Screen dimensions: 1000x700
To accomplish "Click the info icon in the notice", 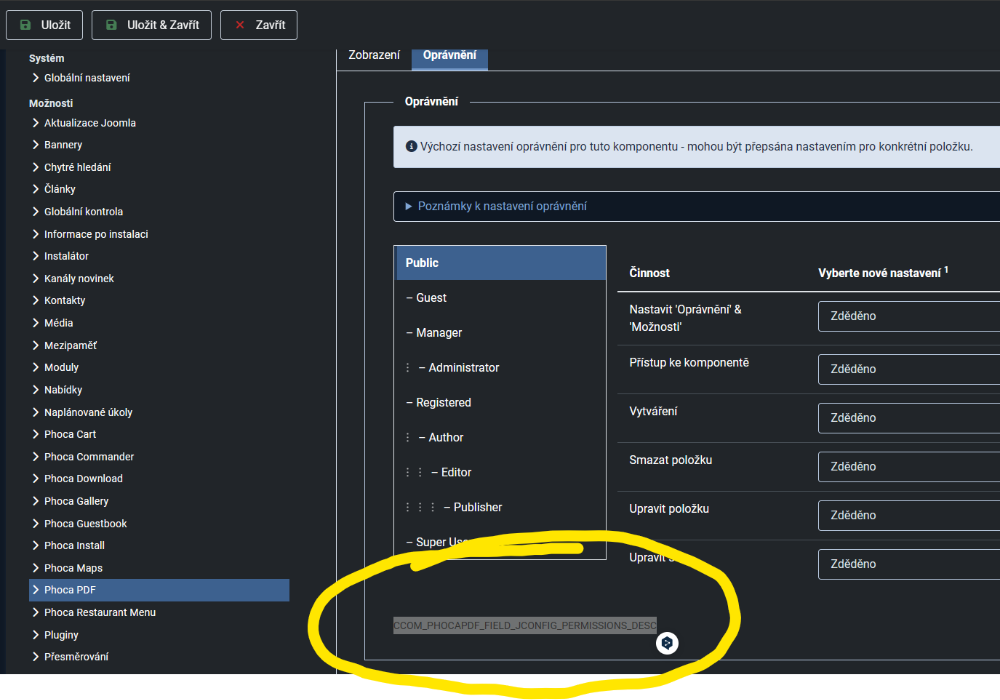I will (x=411, y=147).
